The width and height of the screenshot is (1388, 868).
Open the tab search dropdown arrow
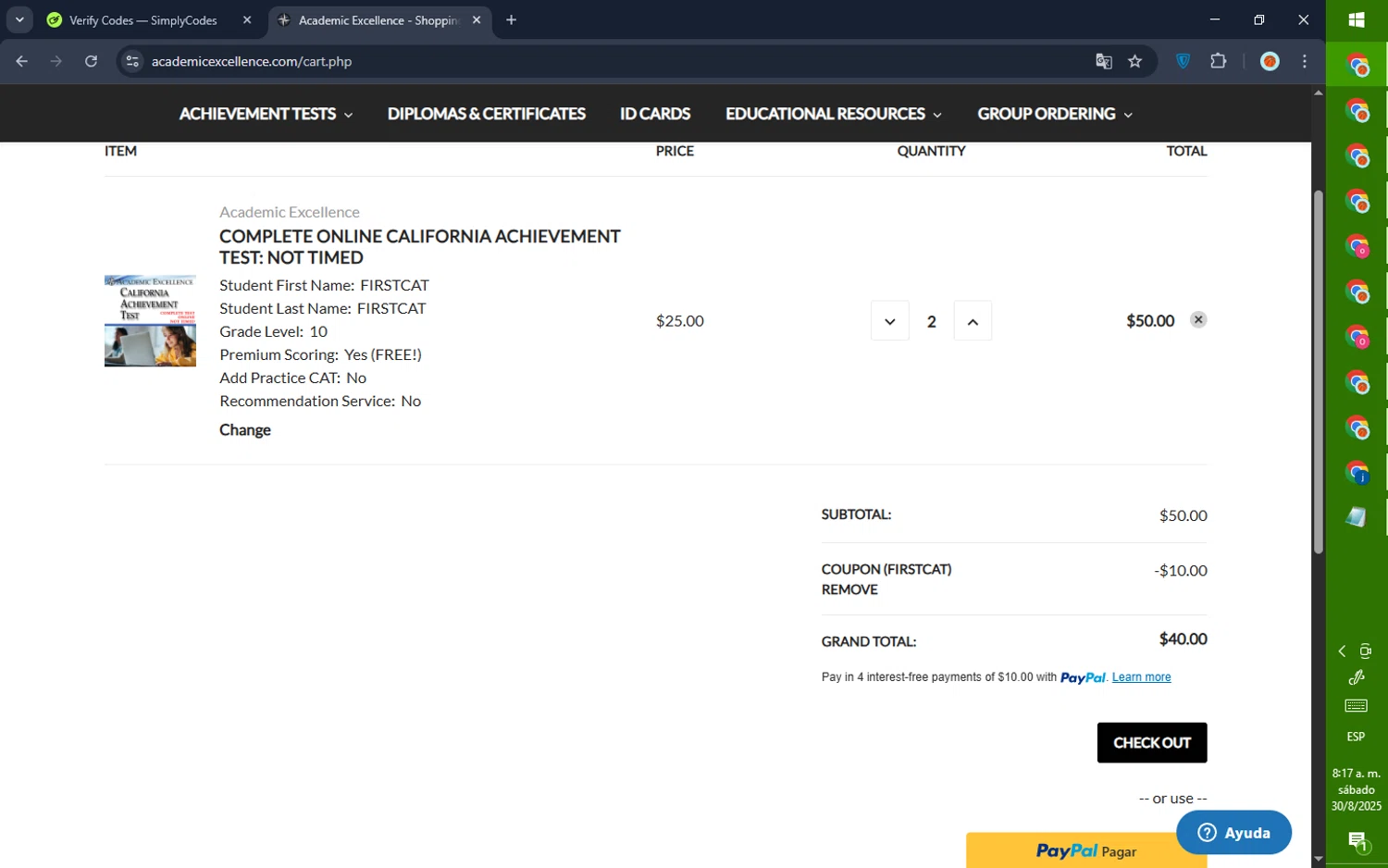pyautogui.click(x=19, y=19)
